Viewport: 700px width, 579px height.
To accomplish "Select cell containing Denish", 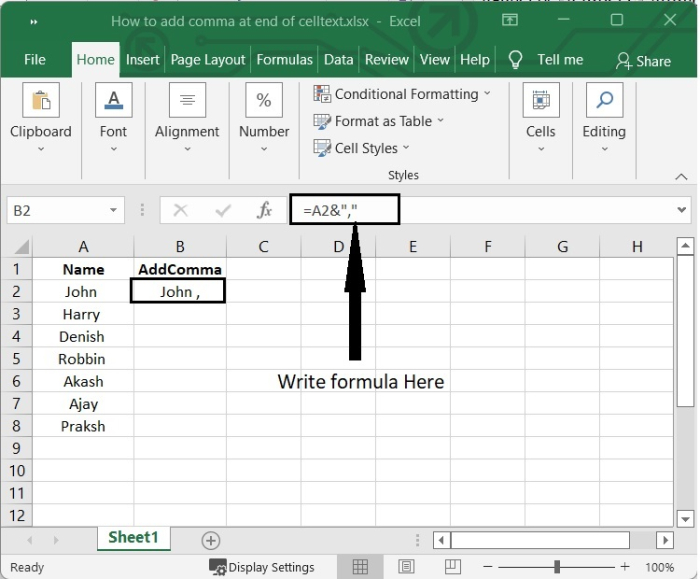I will (x=83, y=337).
